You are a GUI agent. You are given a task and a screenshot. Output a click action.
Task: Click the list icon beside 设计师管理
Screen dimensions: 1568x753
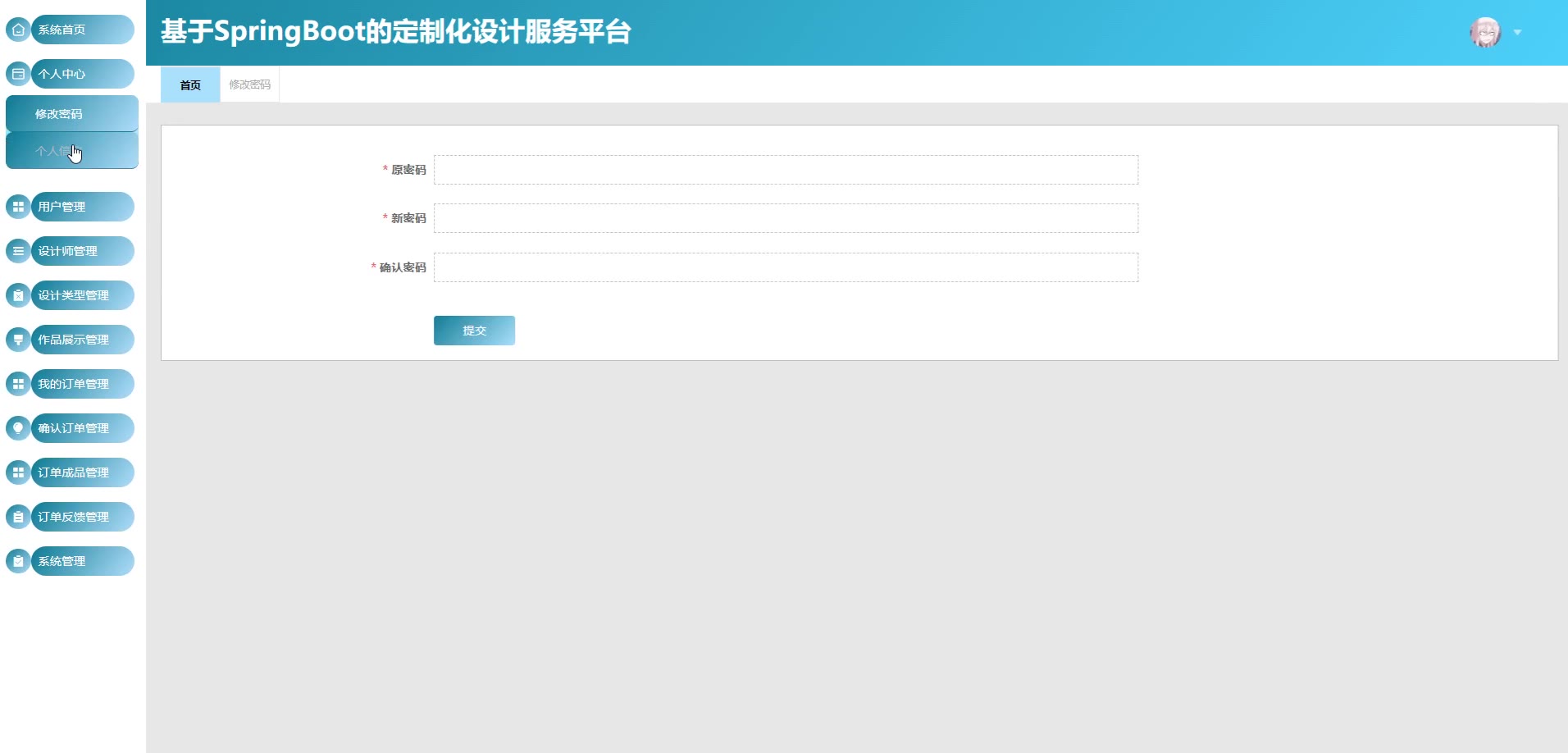point(18,251)
